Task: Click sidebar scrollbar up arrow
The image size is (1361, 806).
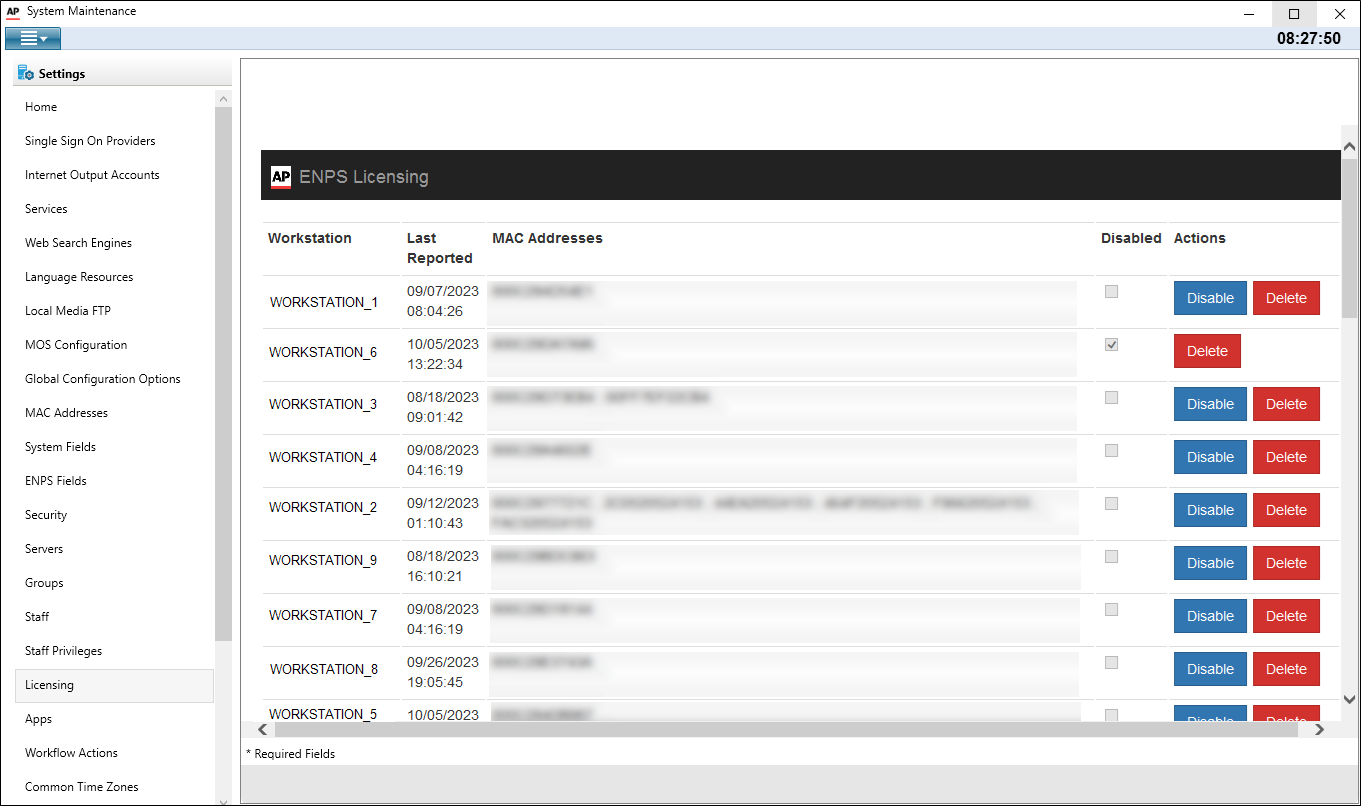Action: pyautogui.click(x=223, y=99)
